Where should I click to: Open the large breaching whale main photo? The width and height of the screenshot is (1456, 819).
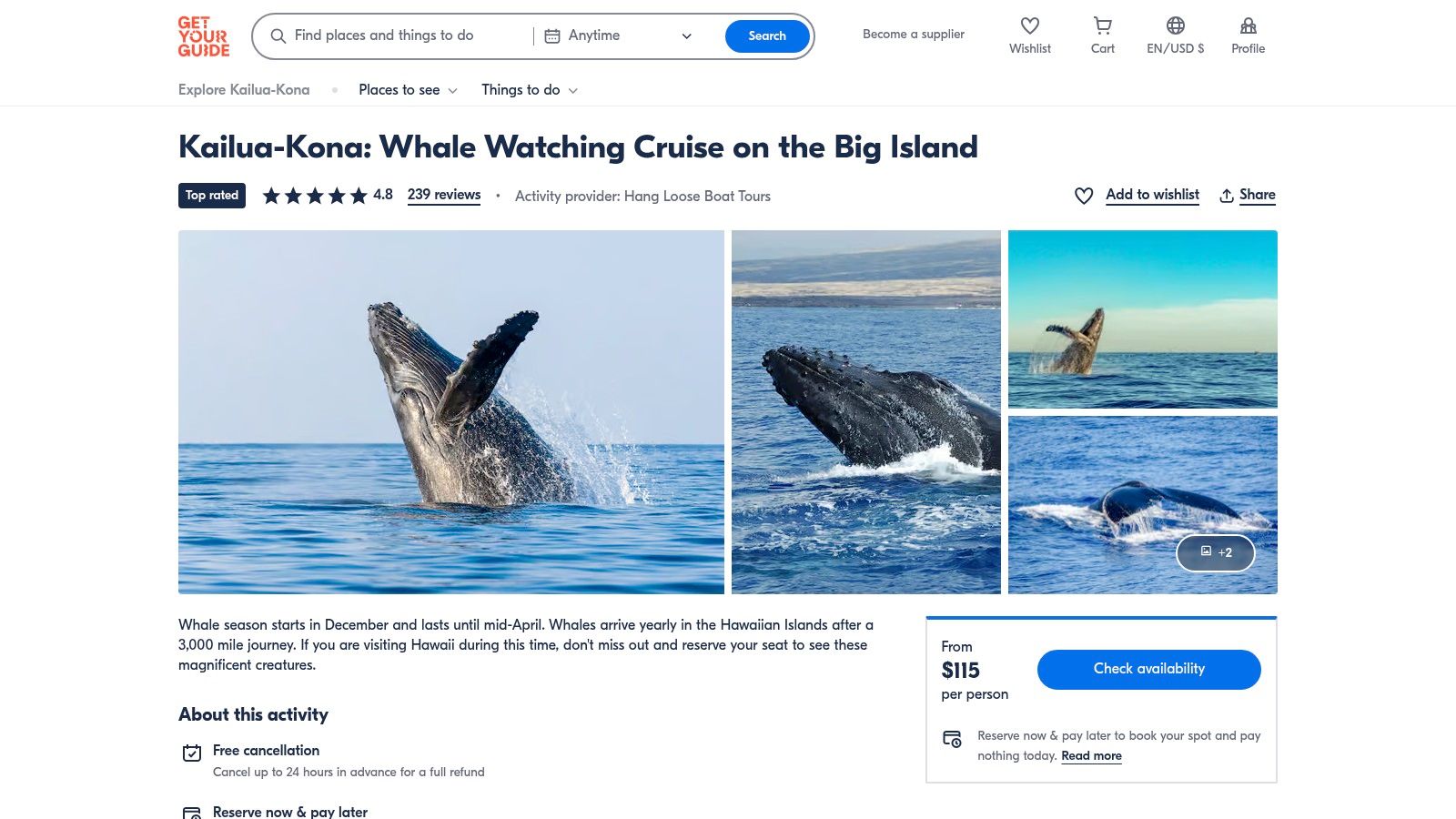[x=451, y=412]
